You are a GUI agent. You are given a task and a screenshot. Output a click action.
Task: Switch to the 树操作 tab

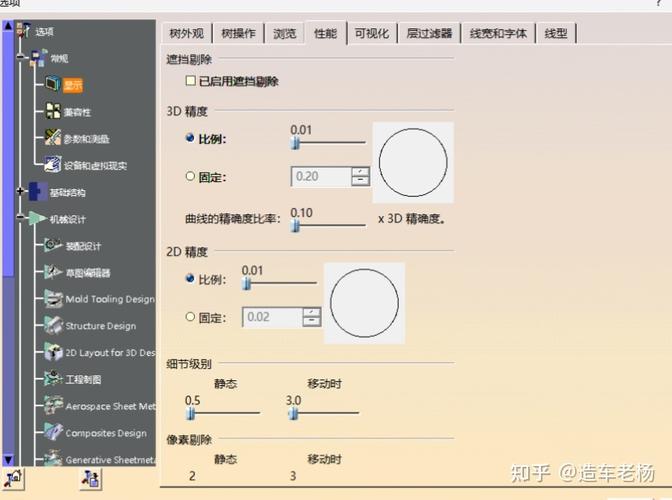238,33
